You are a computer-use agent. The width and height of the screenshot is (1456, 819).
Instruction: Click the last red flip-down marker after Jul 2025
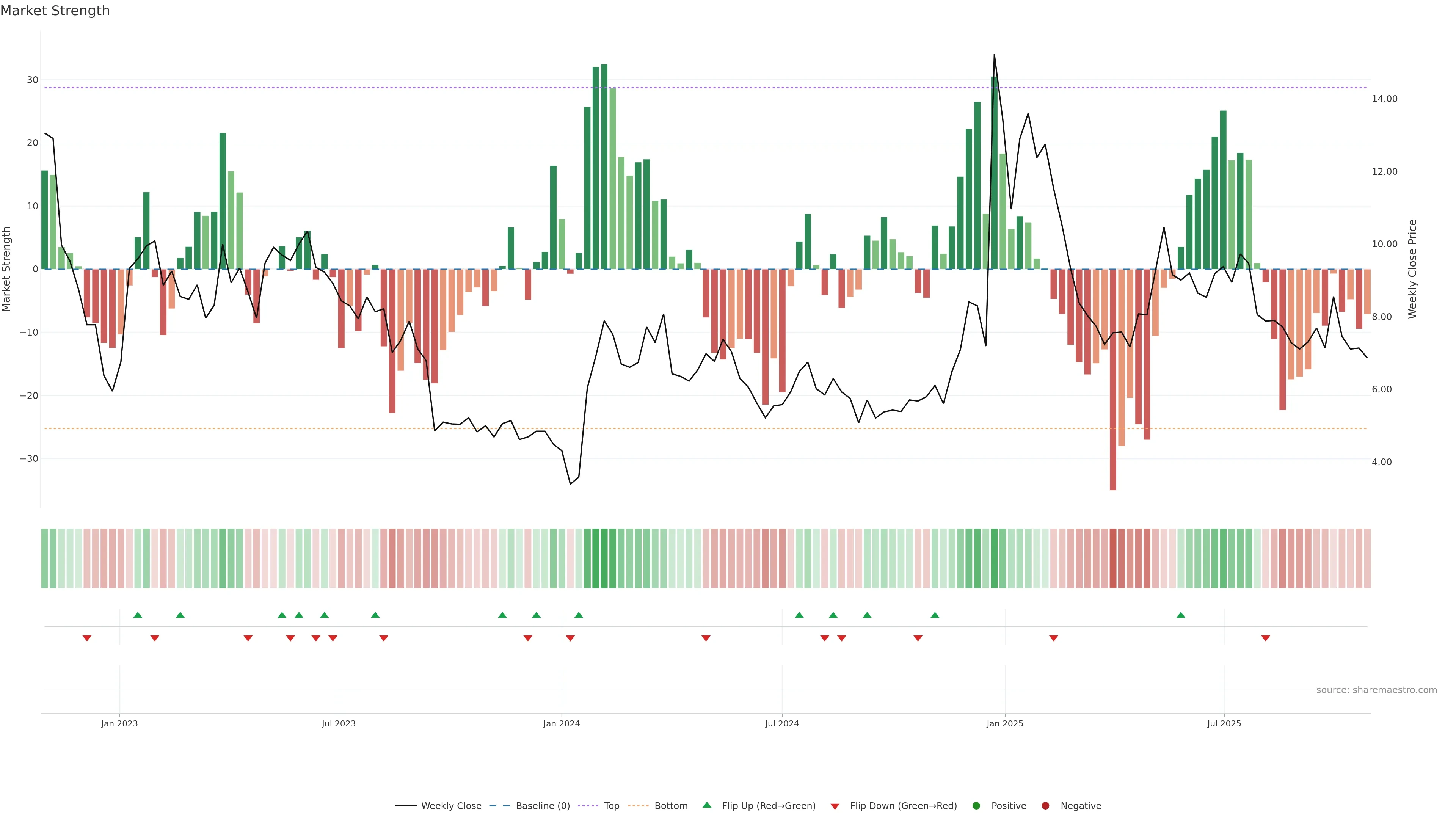click(1266, 638)
